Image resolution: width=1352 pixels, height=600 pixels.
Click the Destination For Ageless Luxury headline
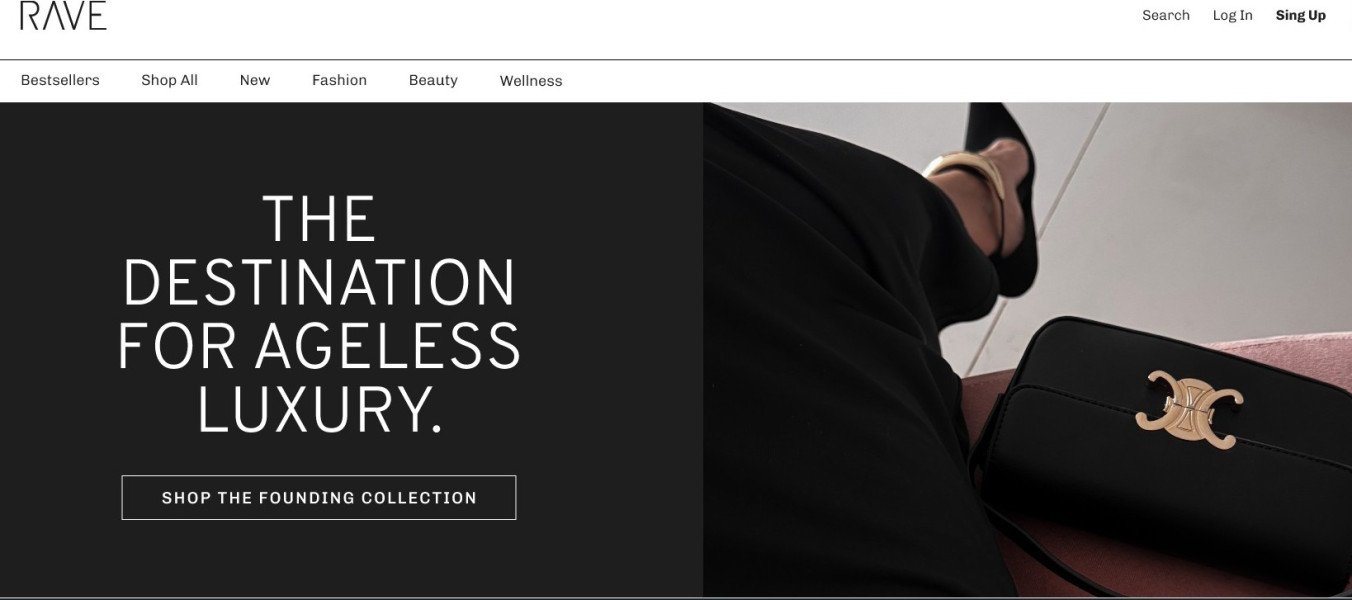pos(319,314)
